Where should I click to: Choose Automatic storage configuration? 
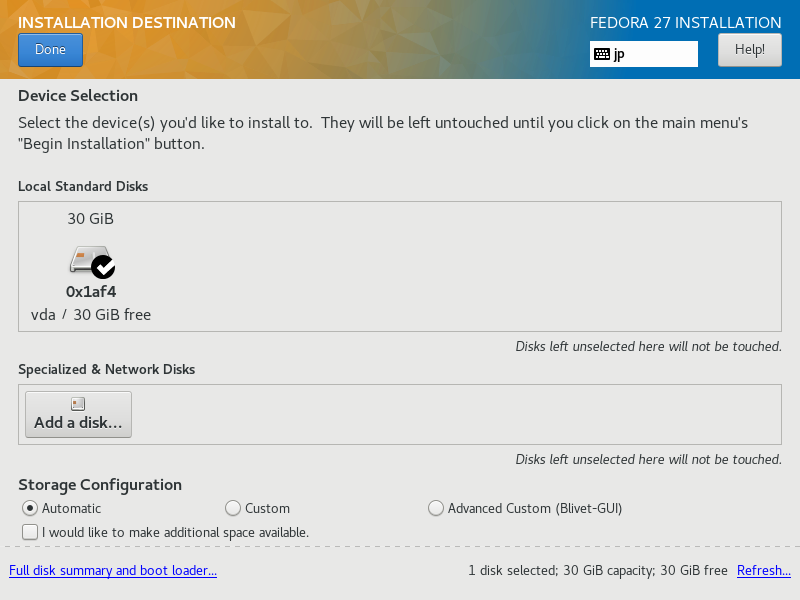tap(30, 508)
